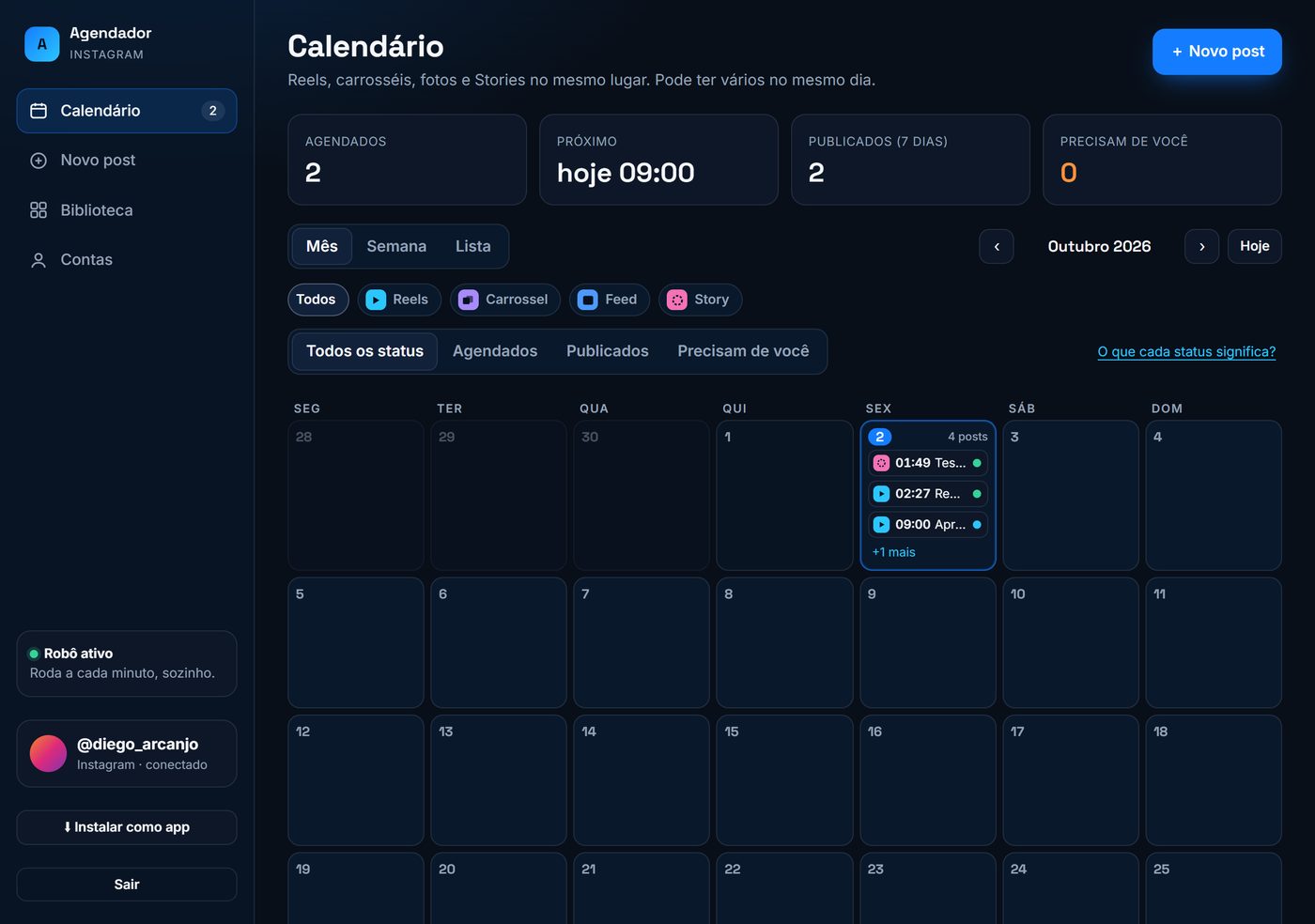Open Calendário in the sidebar

(x=127, y=111)
